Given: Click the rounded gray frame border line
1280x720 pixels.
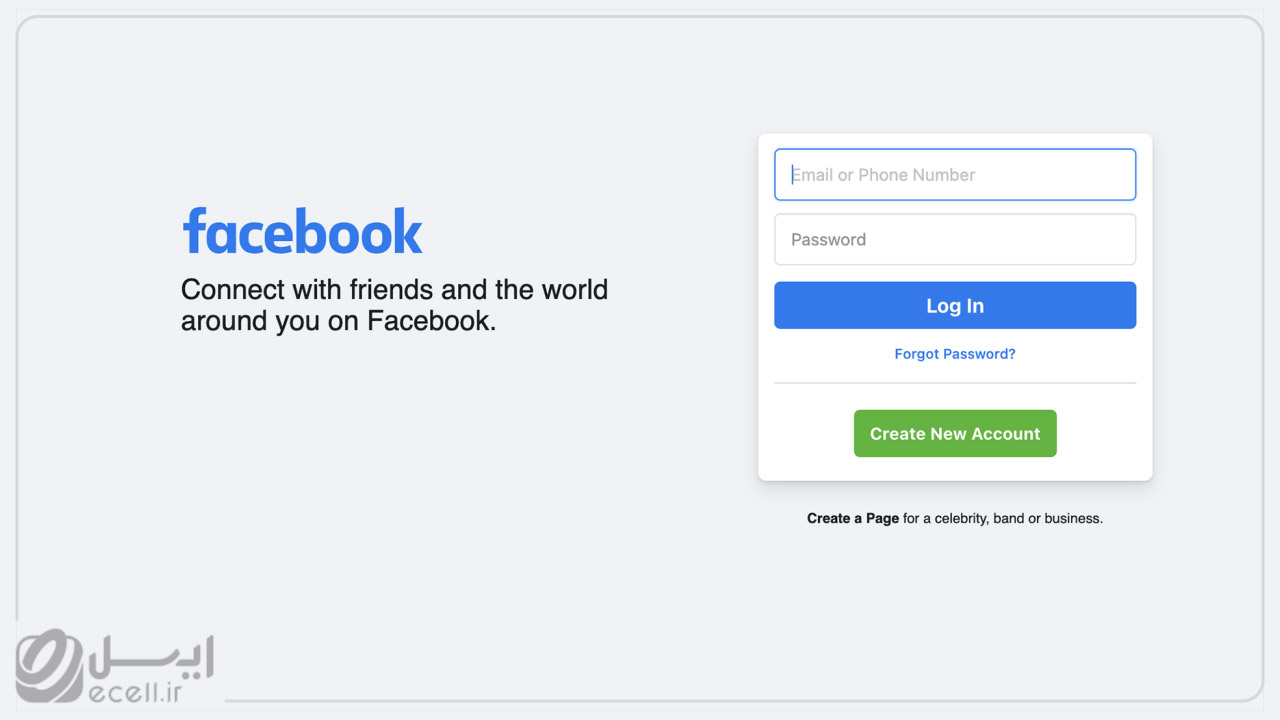Looking at the screenshot, I should tap(640, 17).
